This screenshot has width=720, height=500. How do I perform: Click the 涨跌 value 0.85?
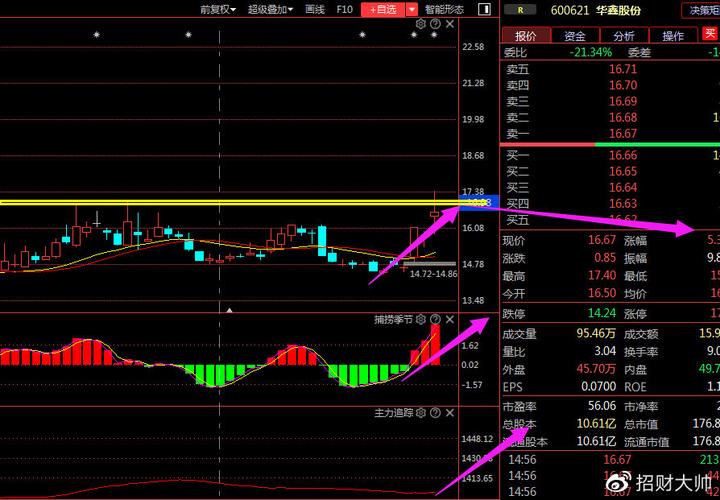pos(605,258)
